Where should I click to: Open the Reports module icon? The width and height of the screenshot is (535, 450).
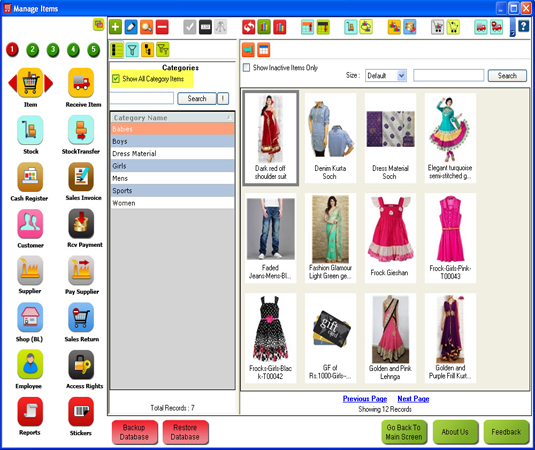click(x=30, y=411)
